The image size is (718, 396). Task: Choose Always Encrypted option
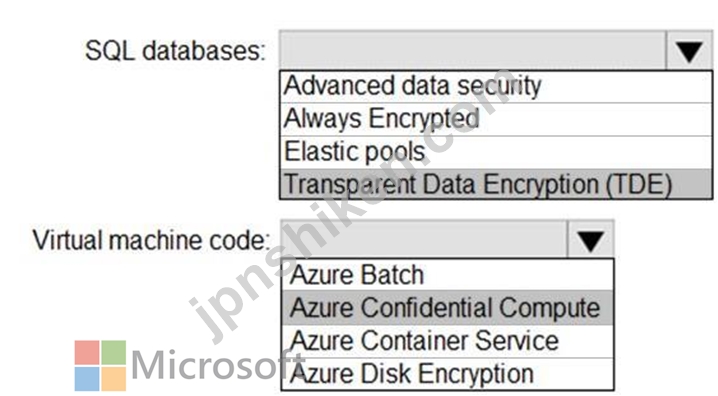coord(496,119)
